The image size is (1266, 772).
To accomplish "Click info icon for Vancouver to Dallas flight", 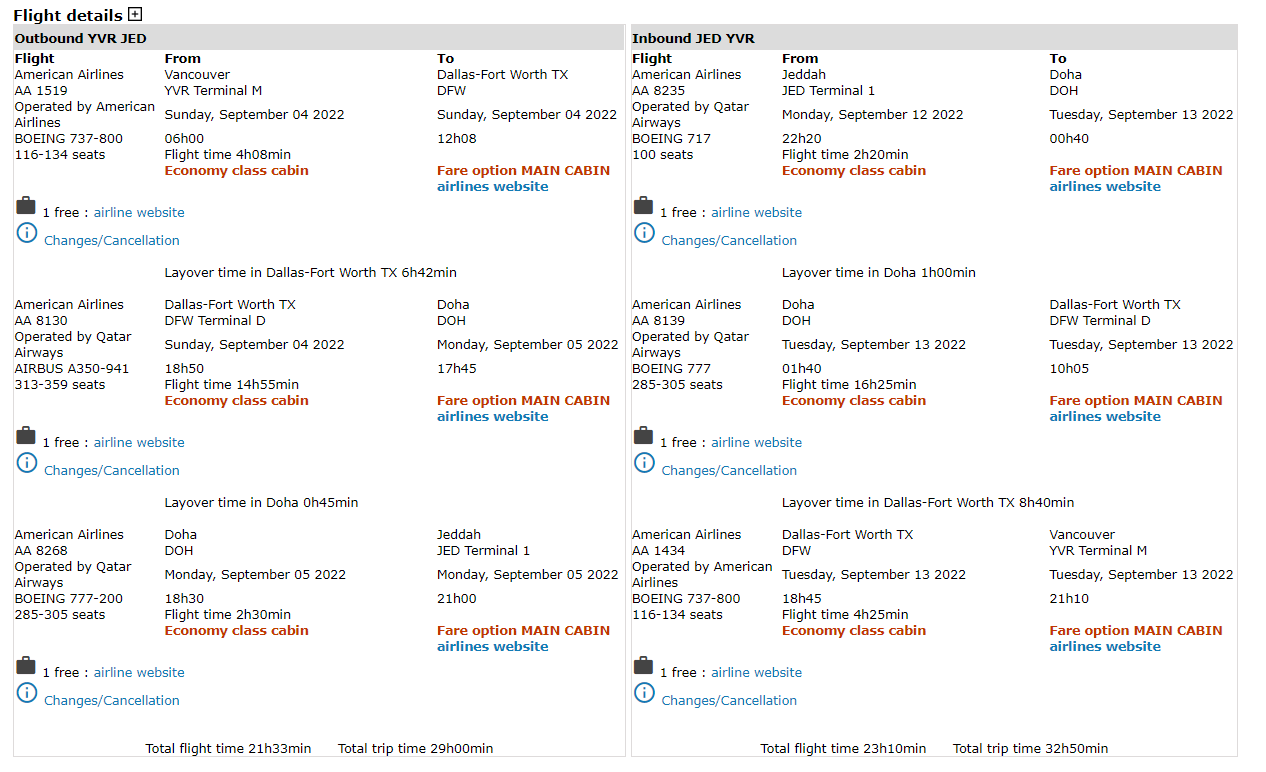I will pos(27,233).
